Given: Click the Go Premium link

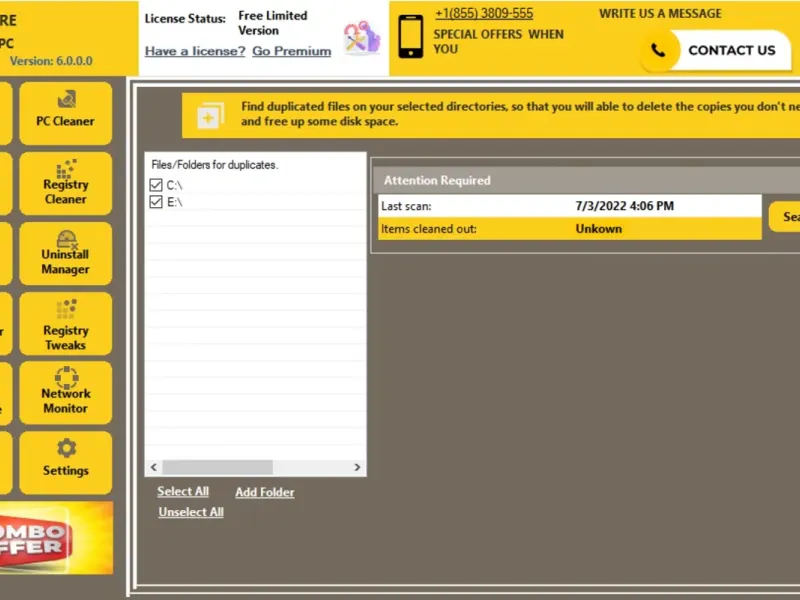Looking at the screenshot, I should [x=291, y=51].
